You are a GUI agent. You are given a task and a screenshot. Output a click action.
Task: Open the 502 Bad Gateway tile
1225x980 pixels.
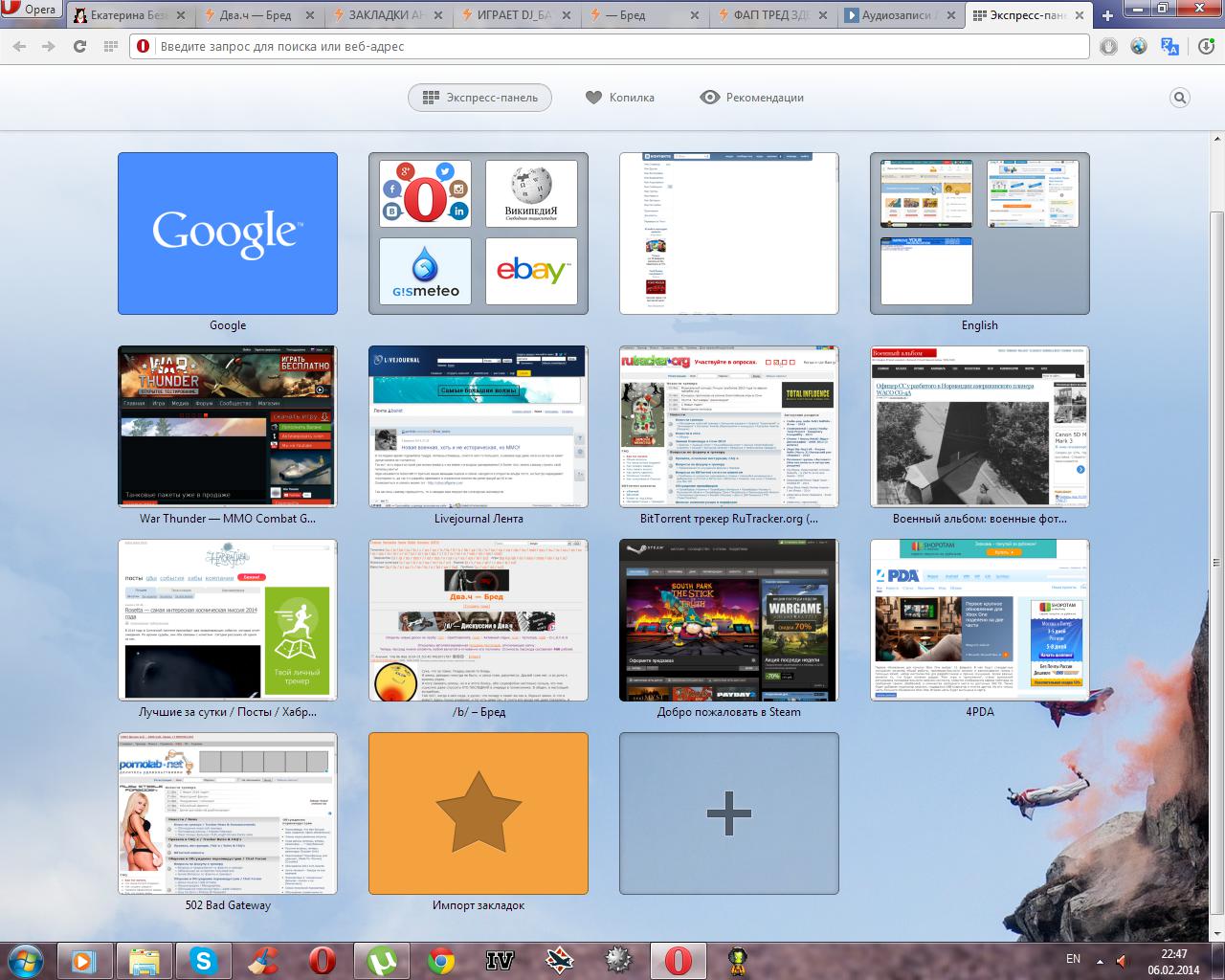coord(228,813)
